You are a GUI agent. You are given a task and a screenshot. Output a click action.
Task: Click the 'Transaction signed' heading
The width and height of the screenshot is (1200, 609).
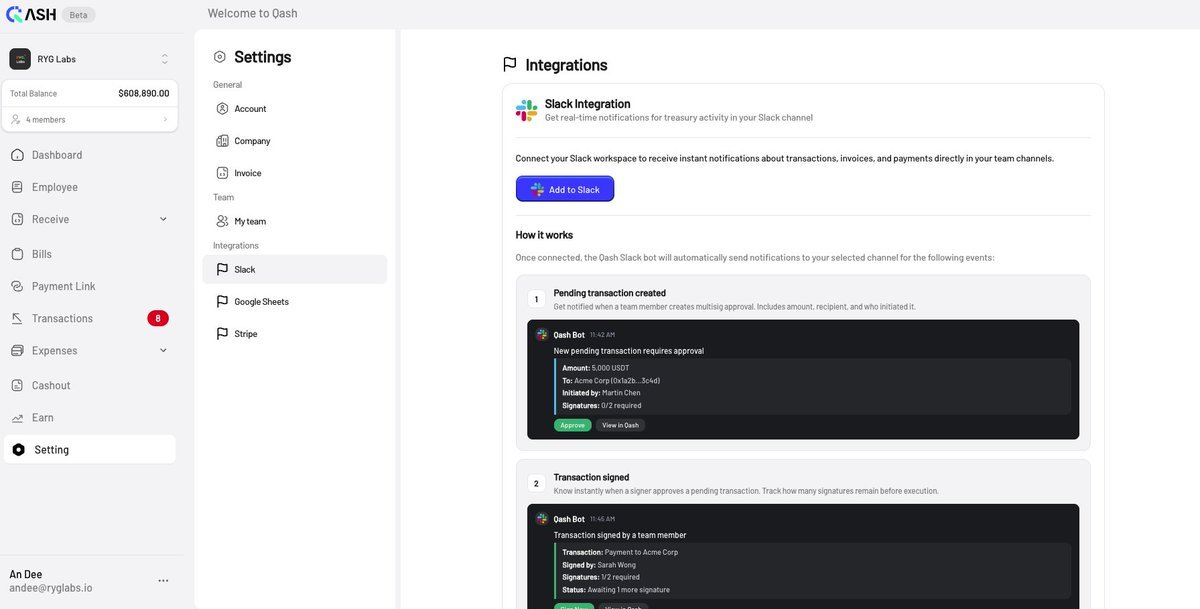coord(591,477)
